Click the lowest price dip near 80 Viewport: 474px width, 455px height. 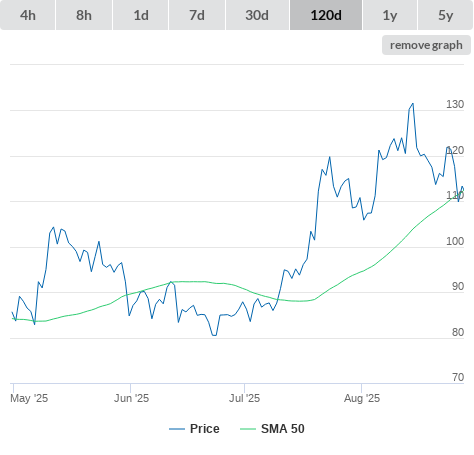click(x=214, y=335)
